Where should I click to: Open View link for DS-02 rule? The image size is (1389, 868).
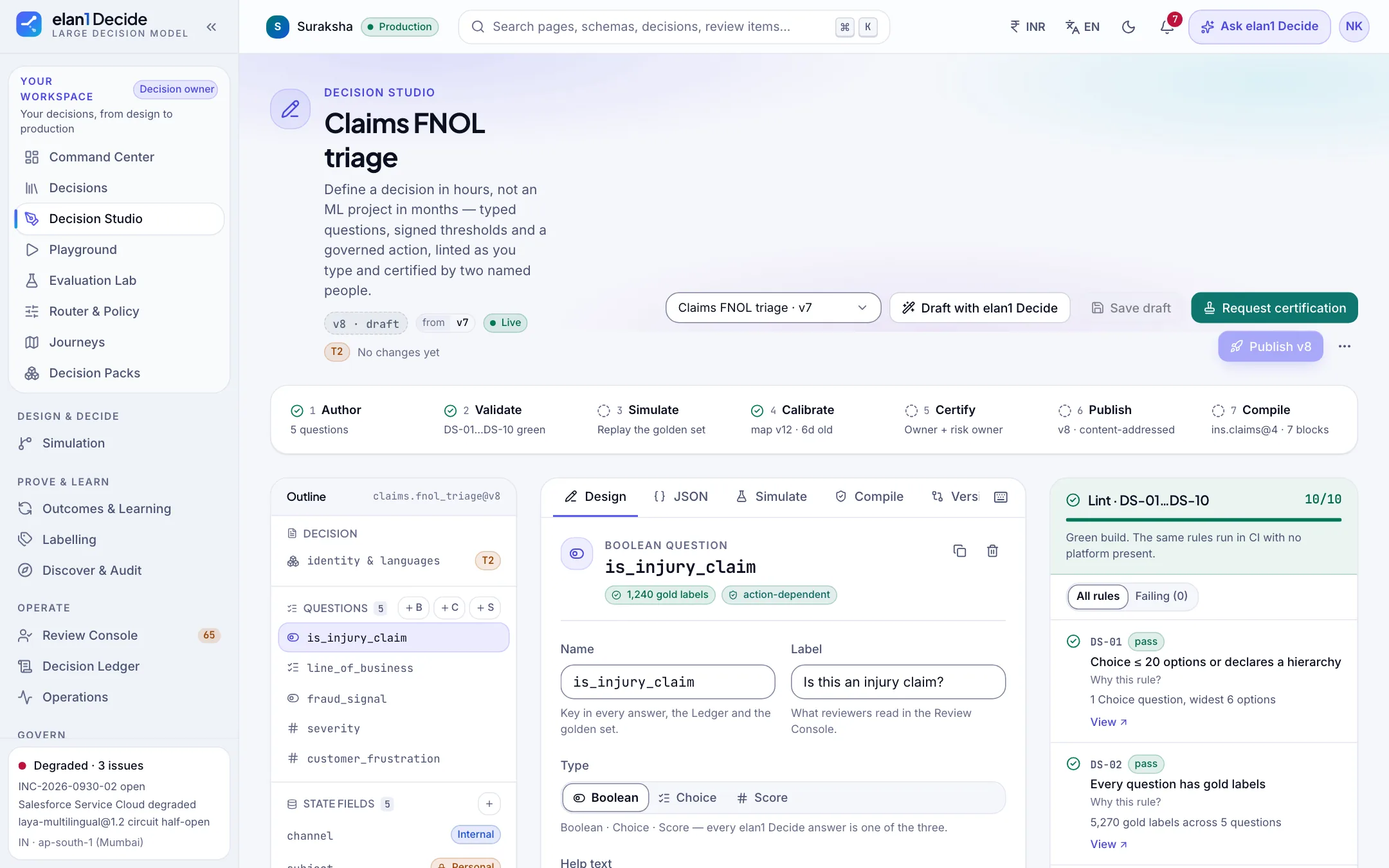coord(1109,844)
